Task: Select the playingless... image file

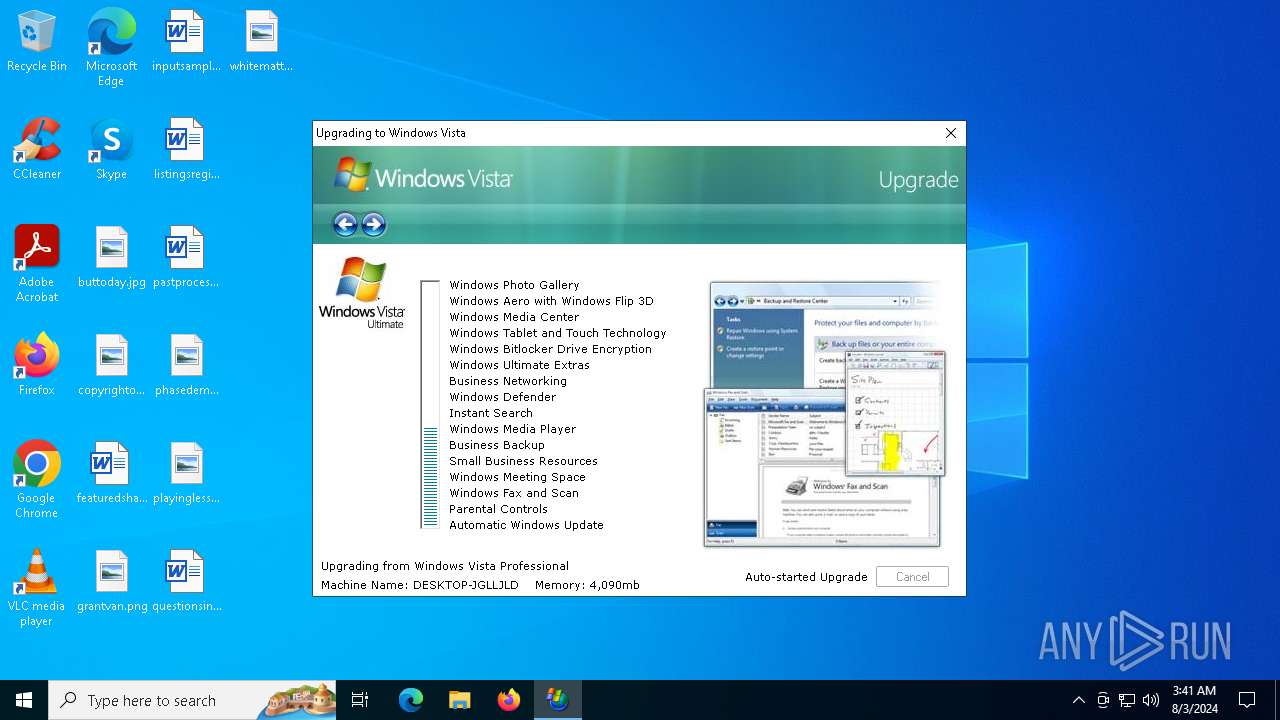Action: [x=187, y=473]
